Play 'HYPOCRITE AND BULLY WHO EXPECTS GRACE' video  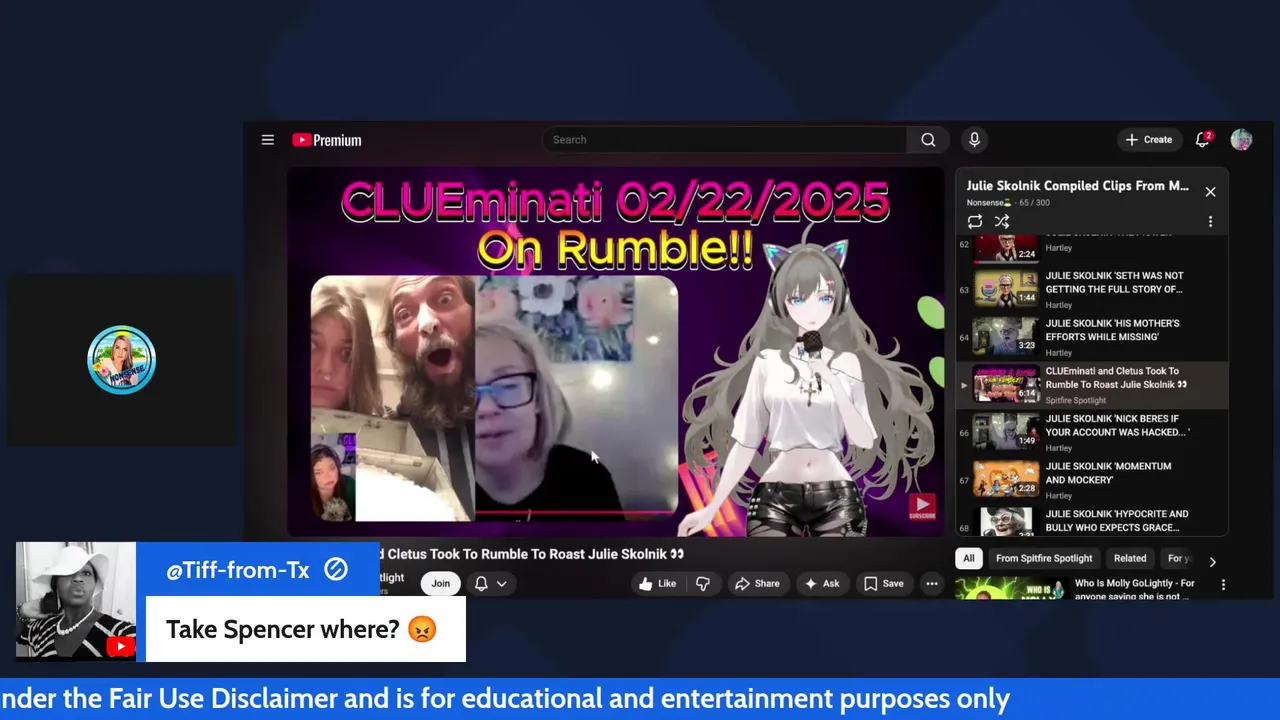[x=1117, y=520]
